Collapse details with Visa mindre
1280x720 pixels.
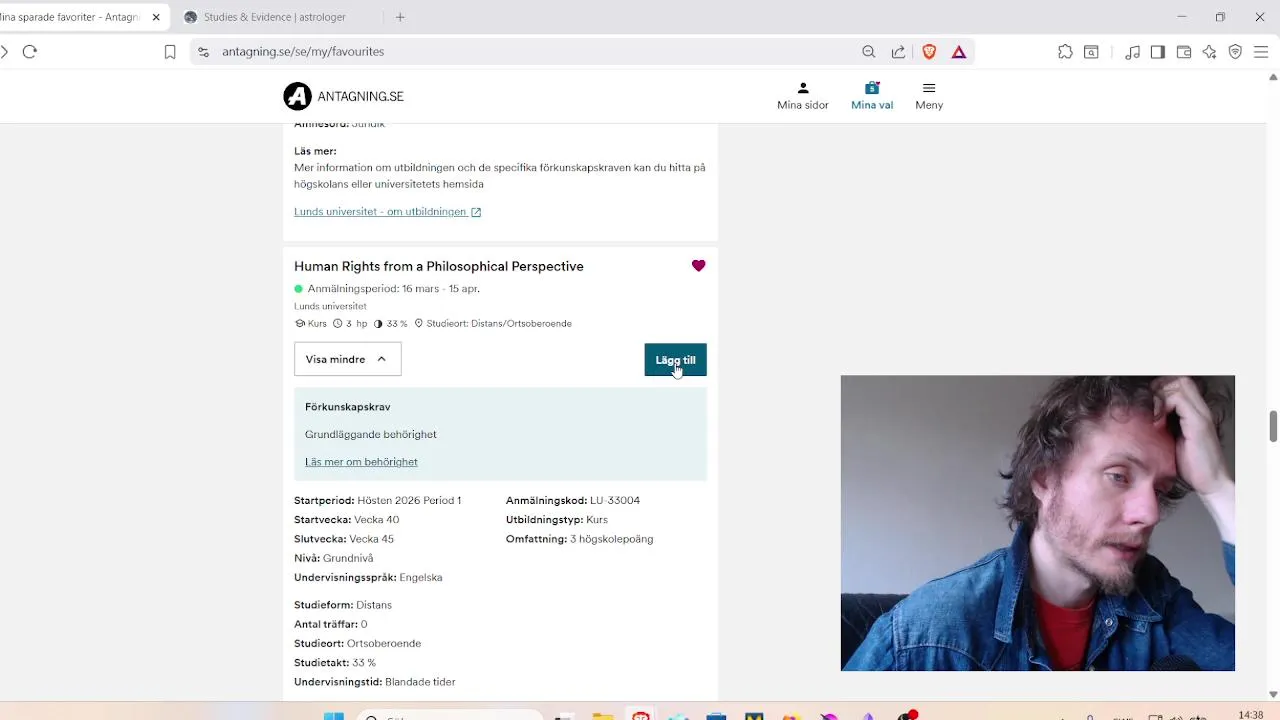coord(347,359)
